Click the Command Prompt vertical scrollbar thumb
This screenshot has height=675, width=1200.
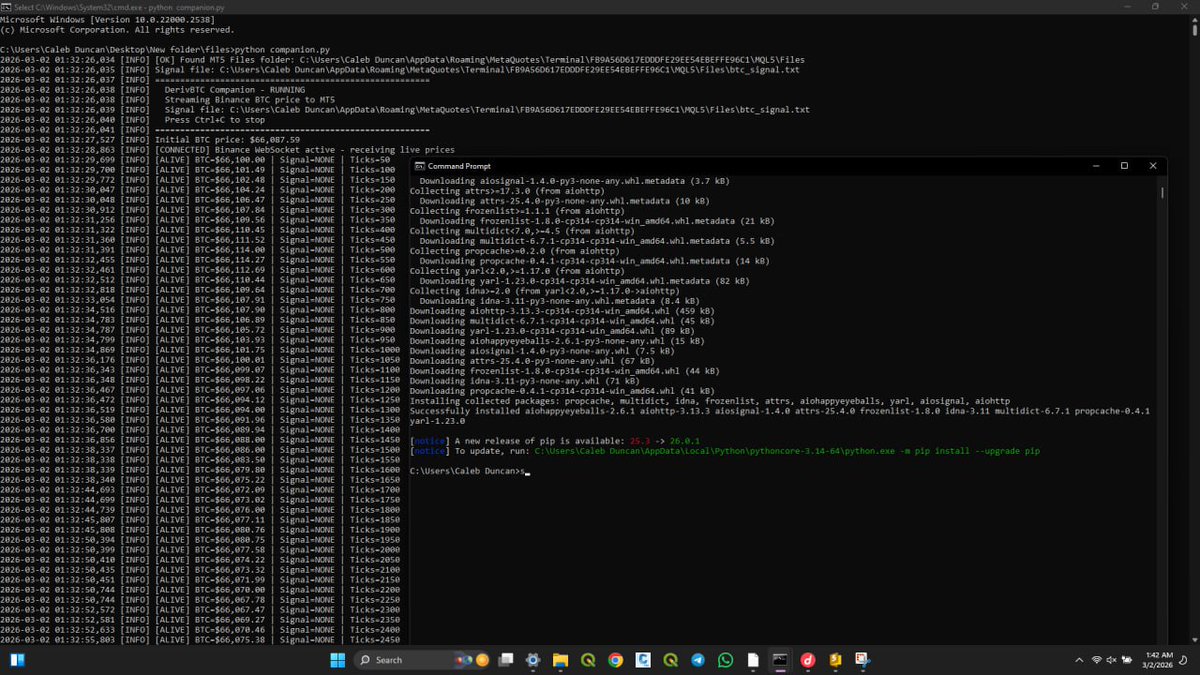(x=1162, y=192)
